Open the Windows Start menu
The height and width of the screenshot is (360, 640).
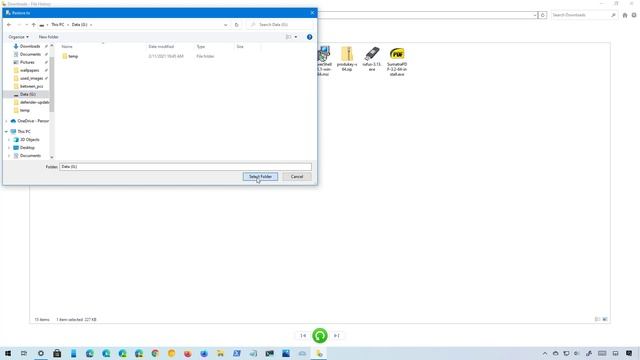(x=8, y=353)
